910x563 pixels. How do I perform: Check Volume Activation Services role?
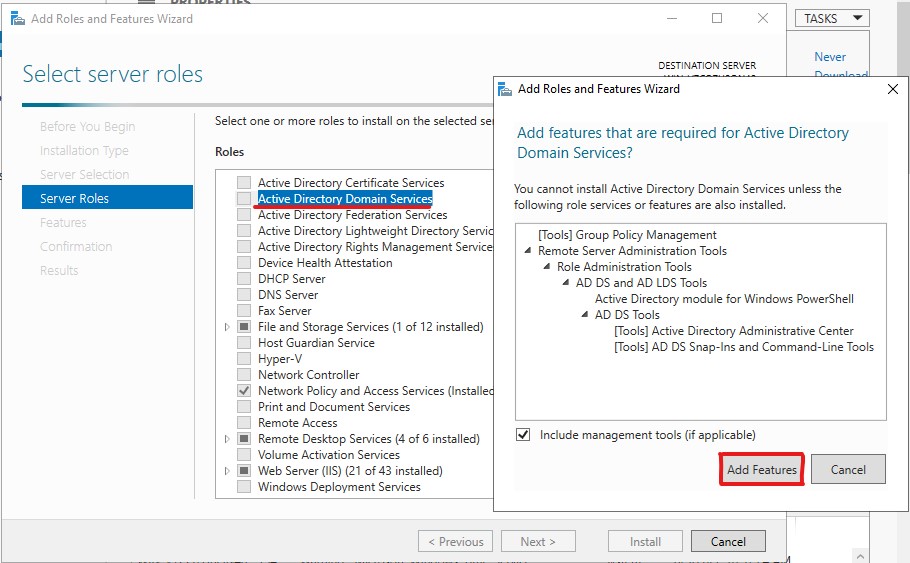click(x=244, y=454)
